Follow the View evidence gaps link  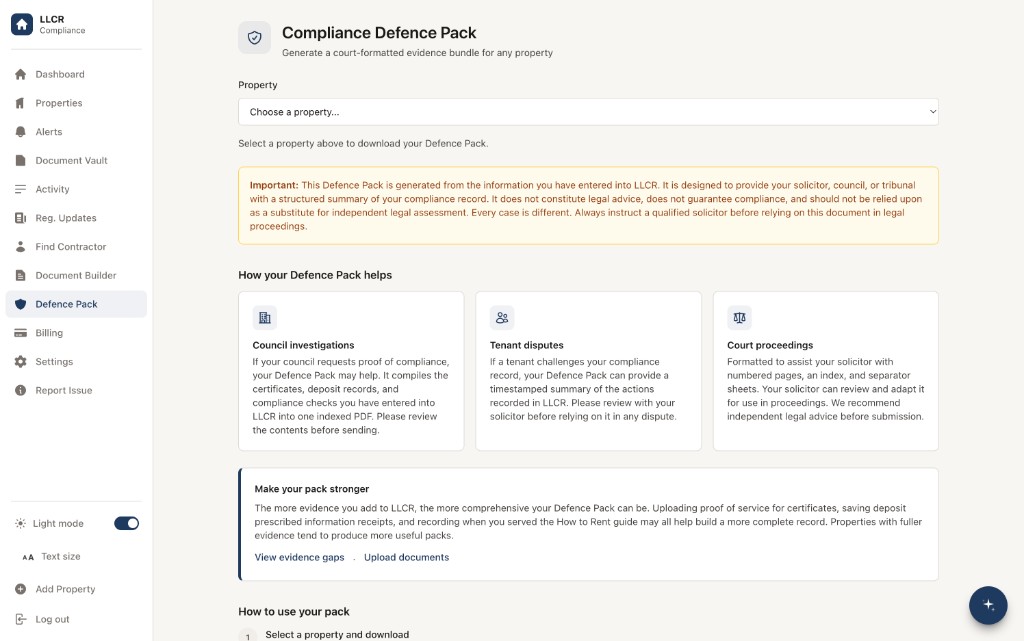(299, 557)
